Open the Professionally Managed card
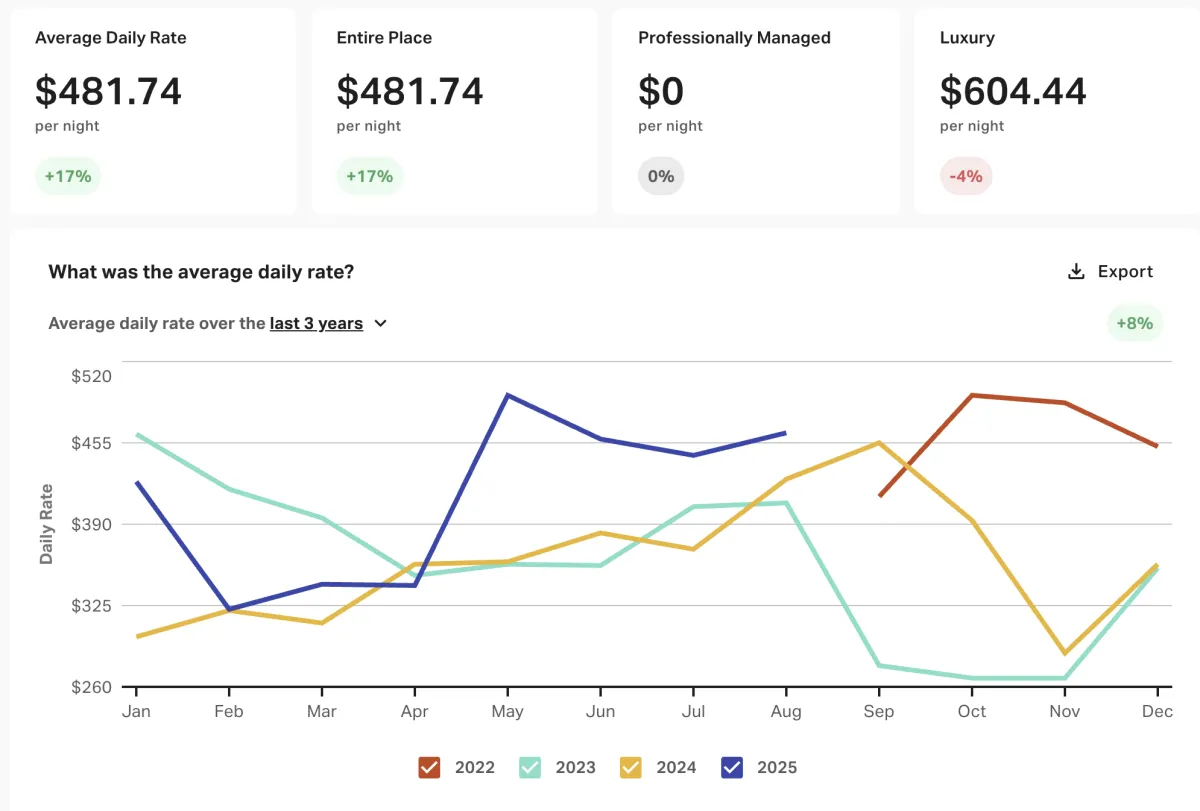Image resolution: width=1200 pixels, height=811 pixels. 756,110
